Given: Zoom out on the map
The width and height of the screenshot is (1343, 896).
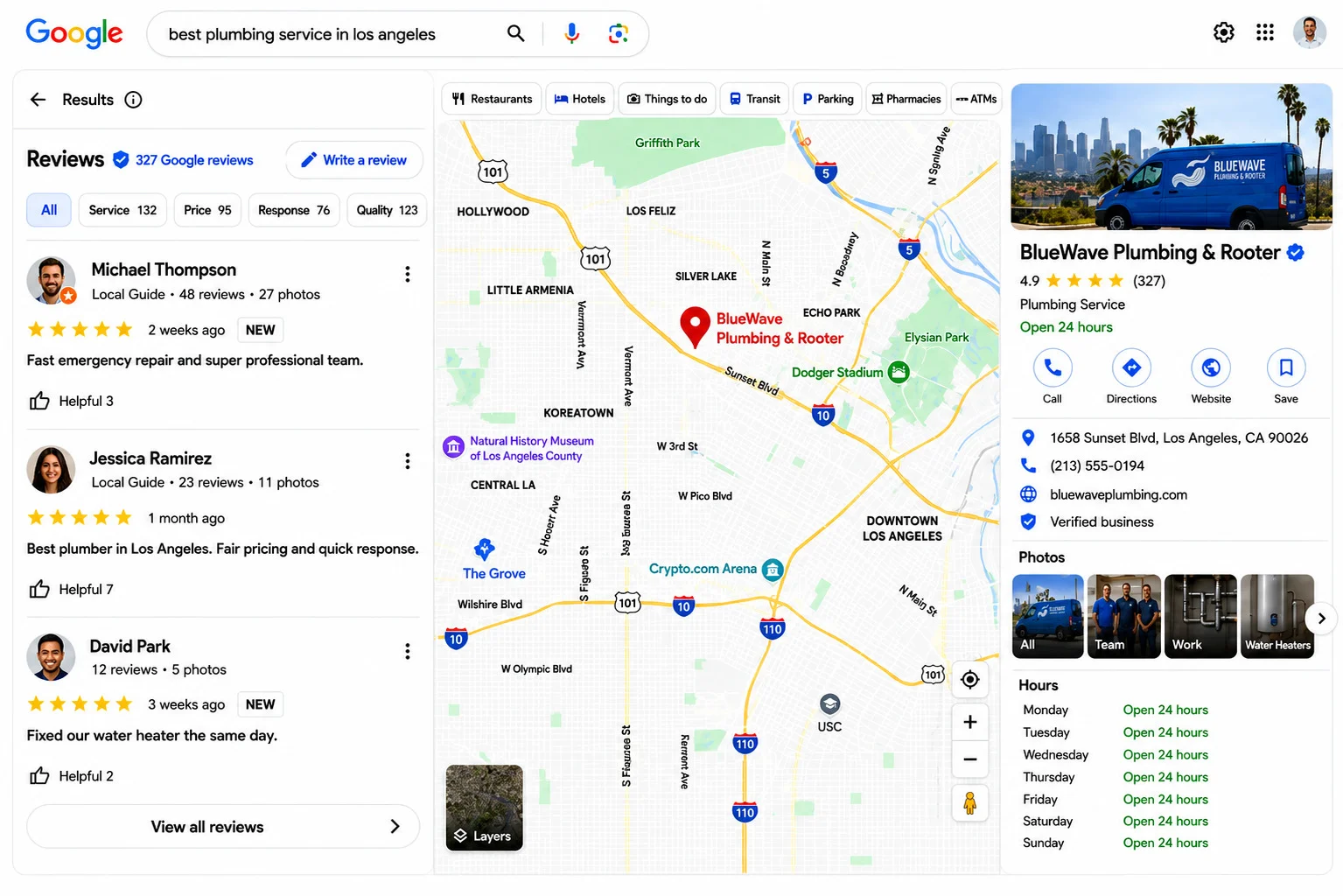Looking at the screenshot, I should (969, 759).
